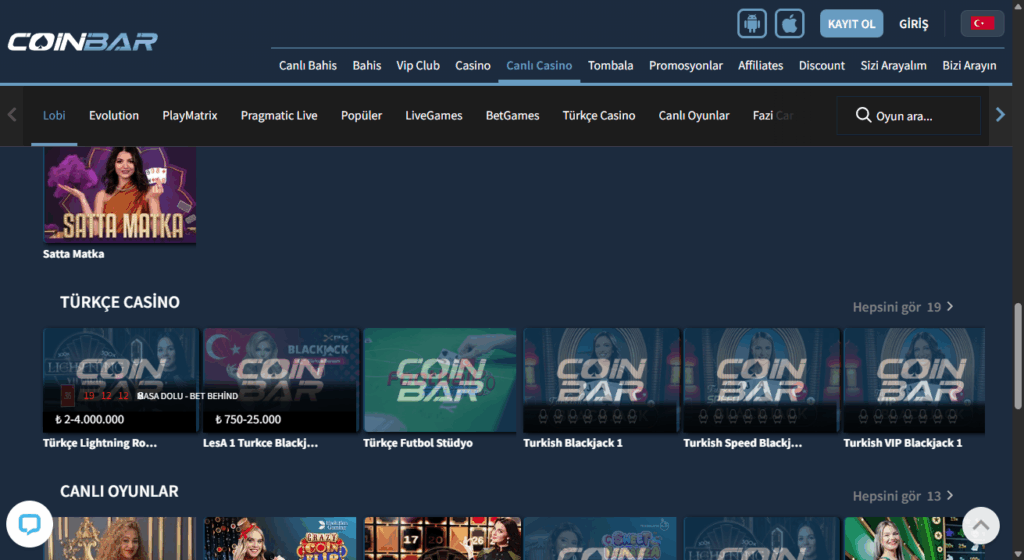This screenshot has height=560, width=1024.
Task: Select the Lobi tab
Action: click(x=54, y=116)
